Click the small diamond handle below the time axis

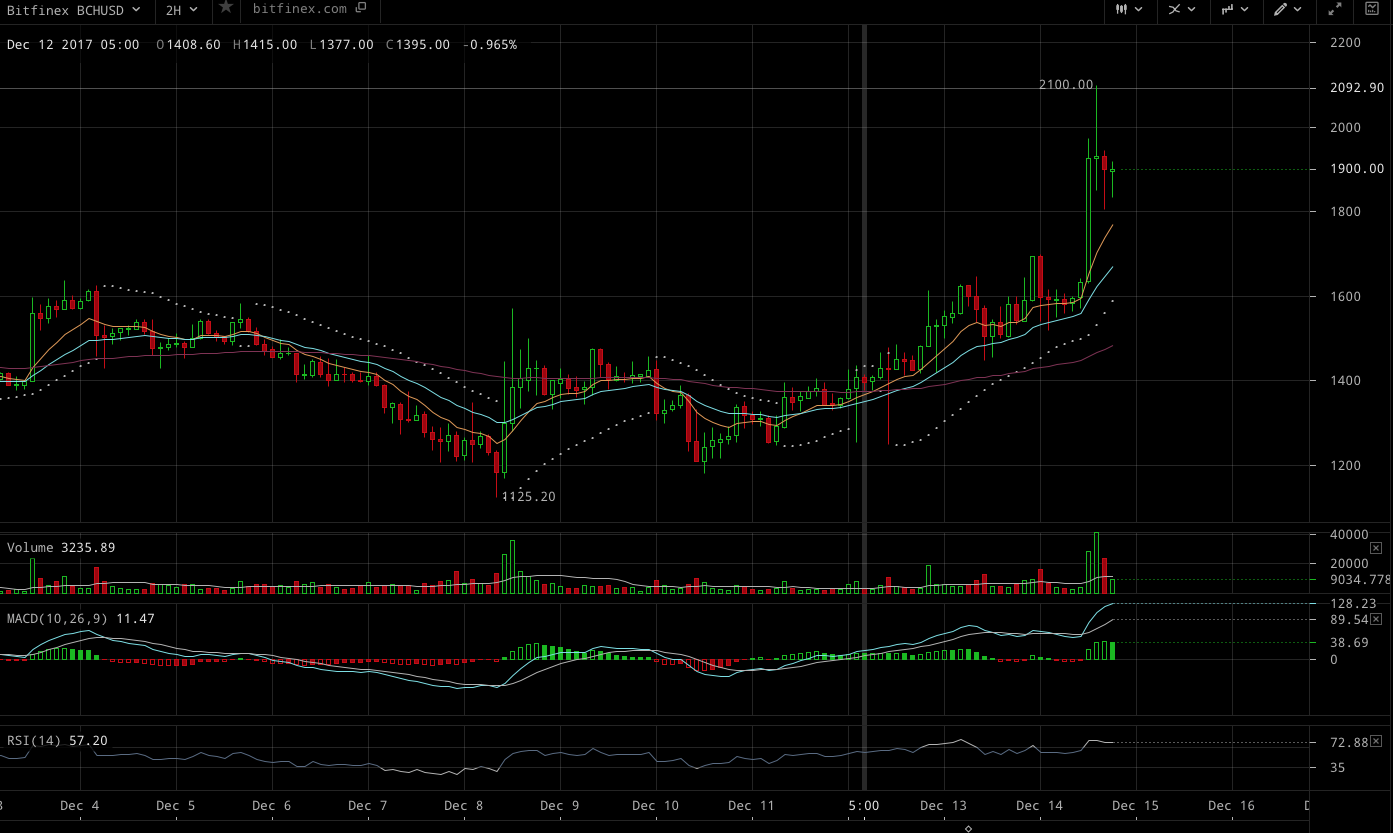click(x=968, y=829)
